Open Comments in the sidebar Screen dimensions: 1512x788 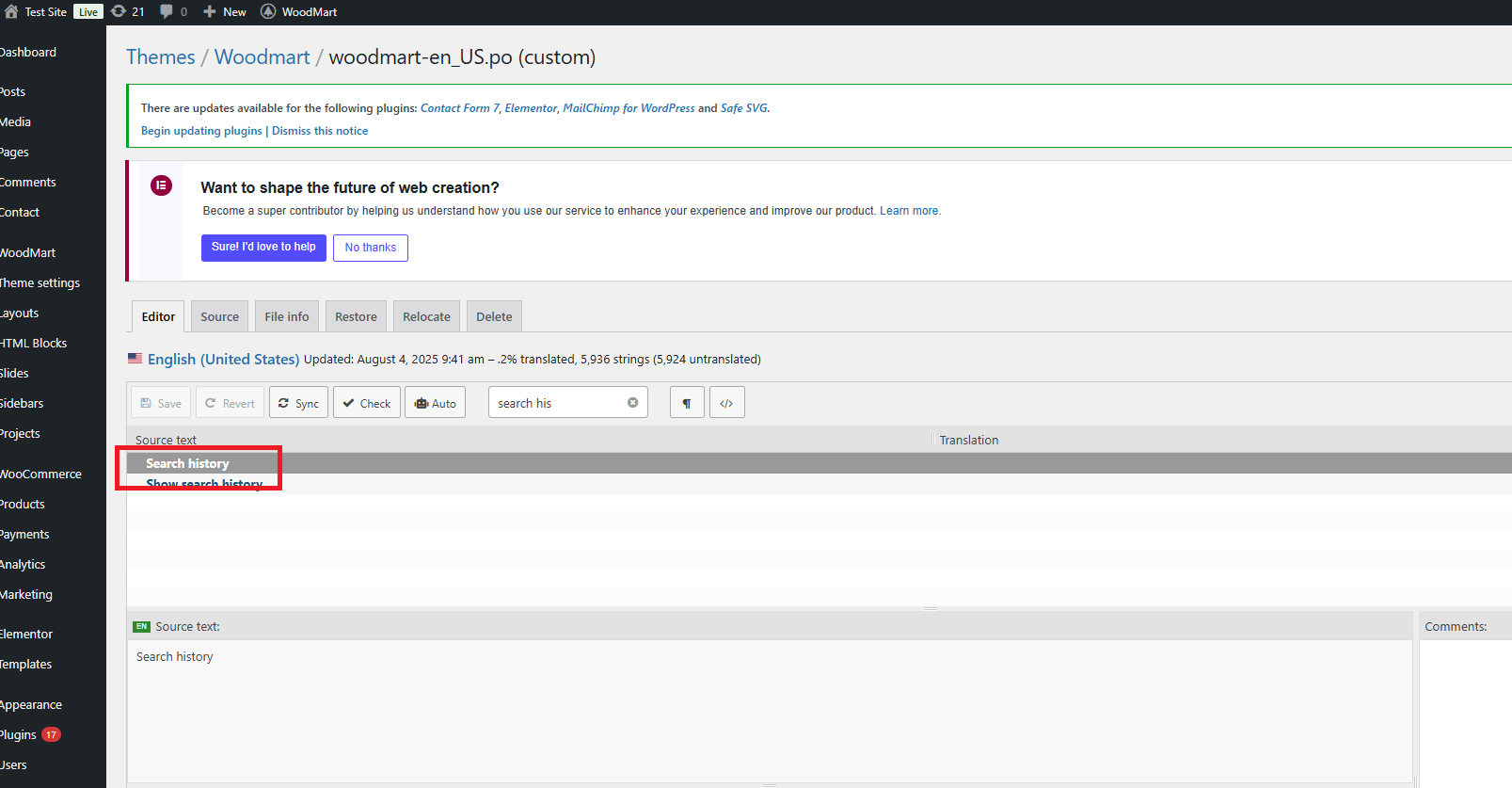(28, 182)
